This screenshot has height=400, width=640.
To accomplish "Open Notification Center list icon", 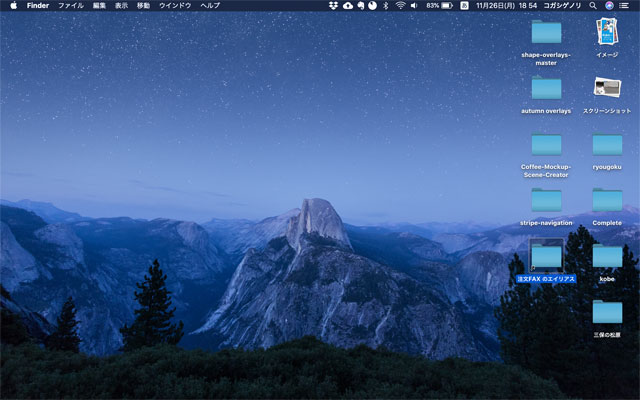I will pyautogui.click(x=624, y=6).
